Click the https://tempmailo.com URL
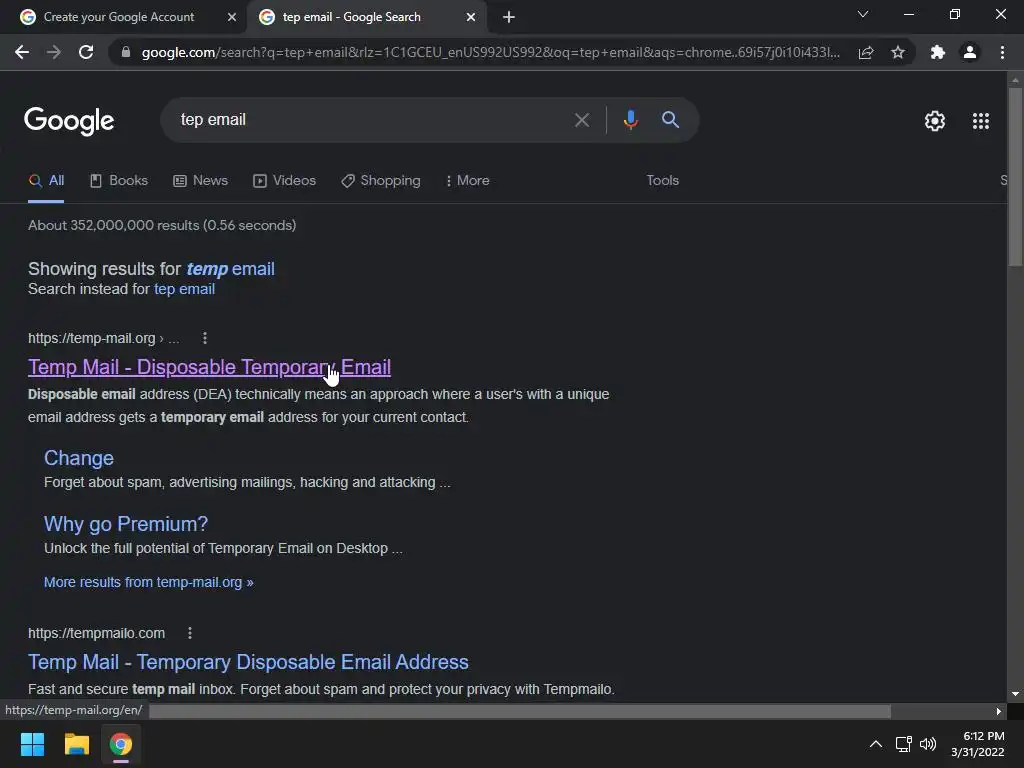1024x768 pixels. click(x=96, y=633)
